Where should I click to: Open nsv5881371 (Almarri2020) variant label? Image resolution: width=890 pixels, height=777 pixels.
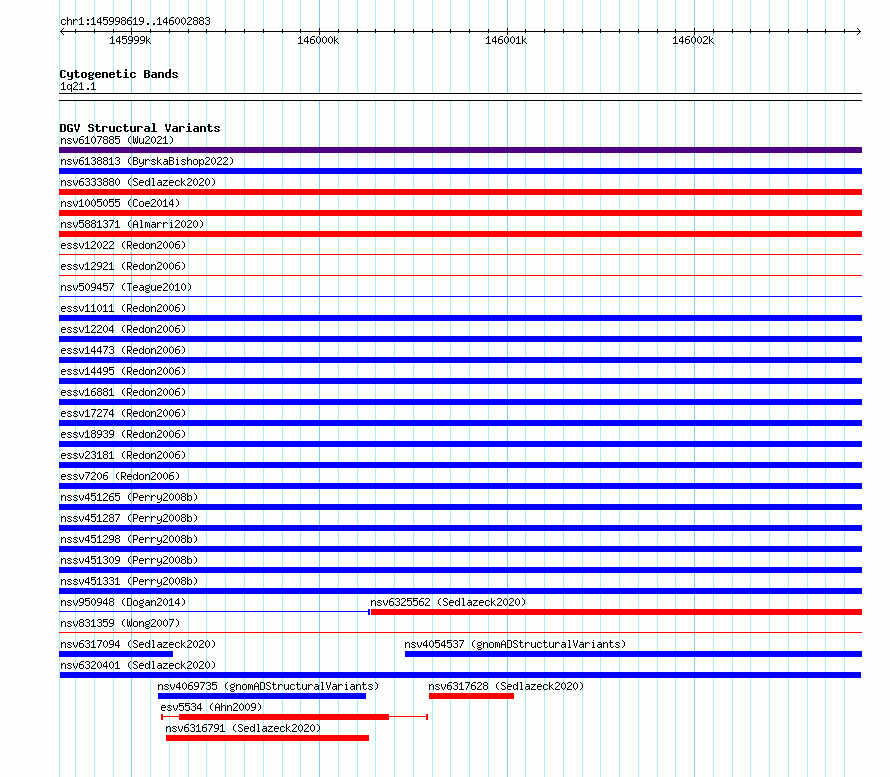132,224
